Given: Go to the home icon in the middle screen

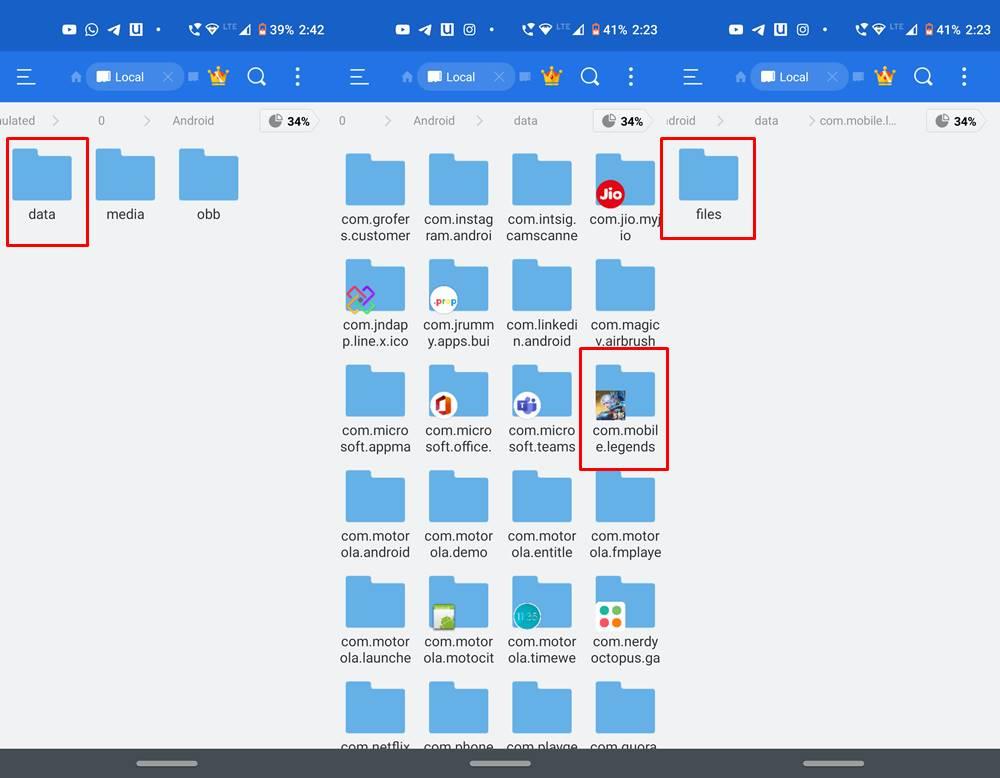Looking at the screenshot, I should [x=408, y=77].
